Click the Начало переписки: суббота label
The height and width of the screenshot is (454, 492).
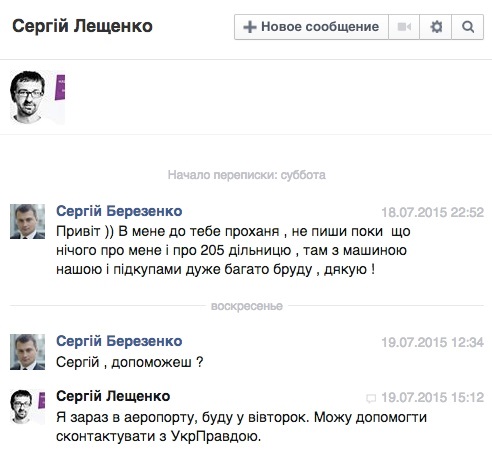click(x=247, y=175)
